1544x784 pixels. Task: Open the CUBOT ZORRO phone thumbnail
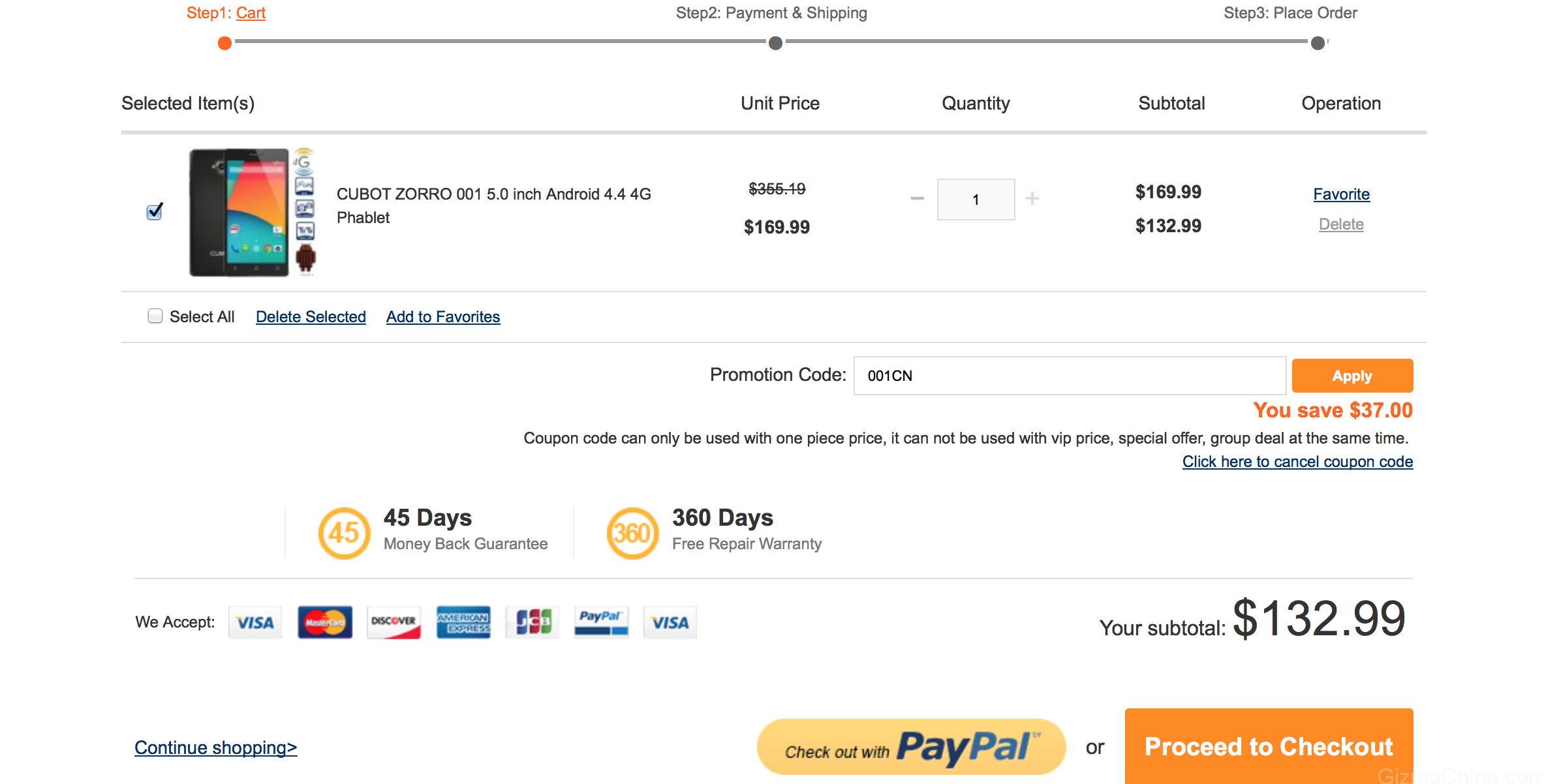(x=252, y=213)
